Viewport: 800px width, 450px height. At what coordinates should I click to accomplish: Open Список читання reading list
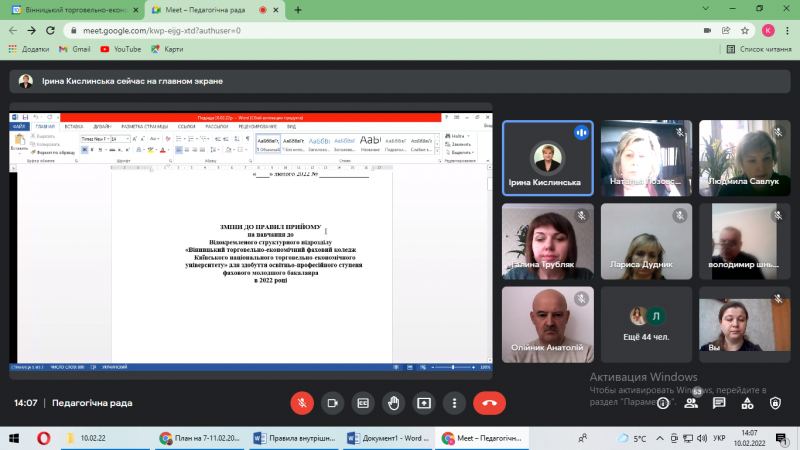pyautogui.click(x=759, y=49)
